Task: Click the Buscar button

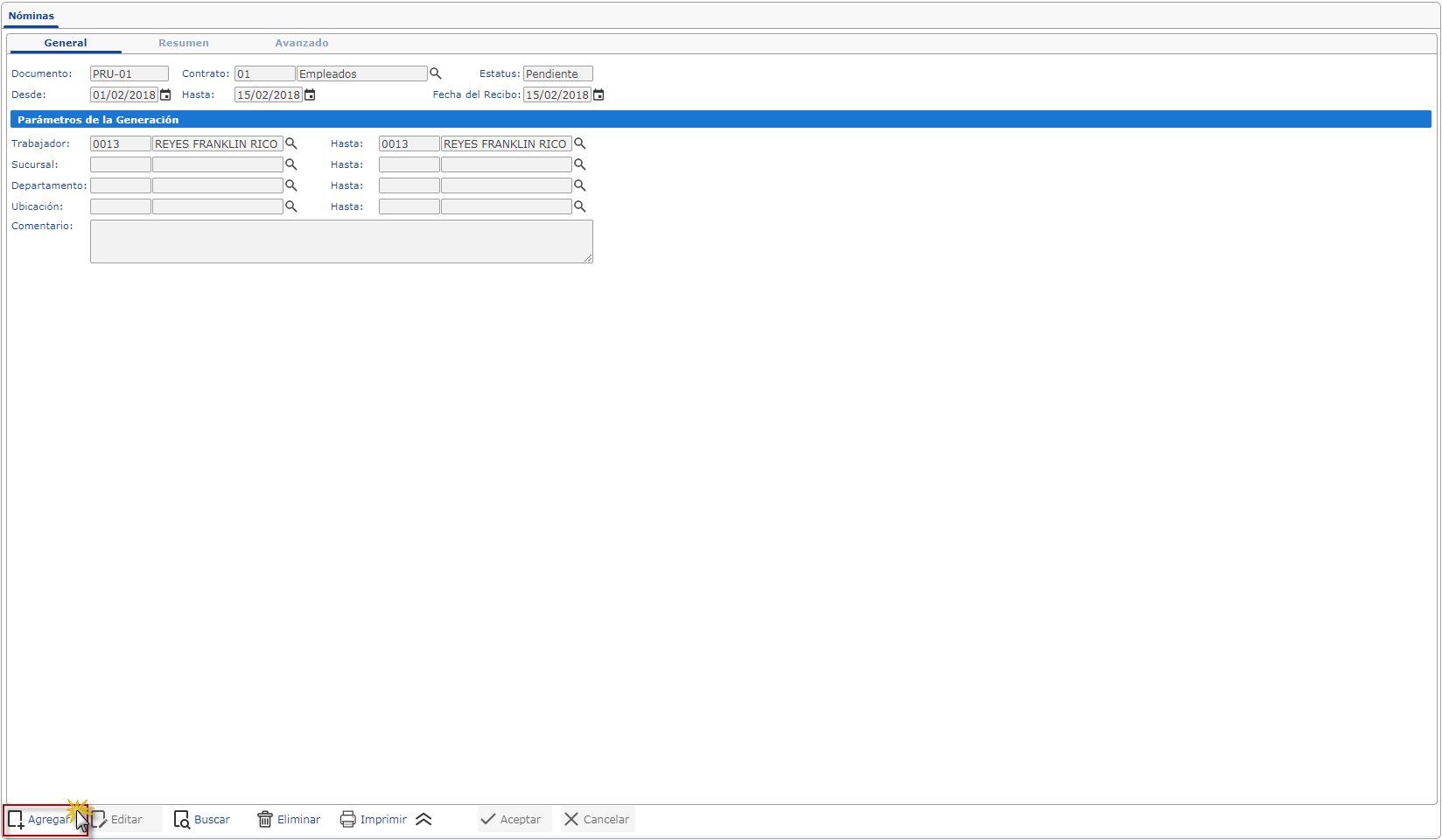Action: point(202,820)
